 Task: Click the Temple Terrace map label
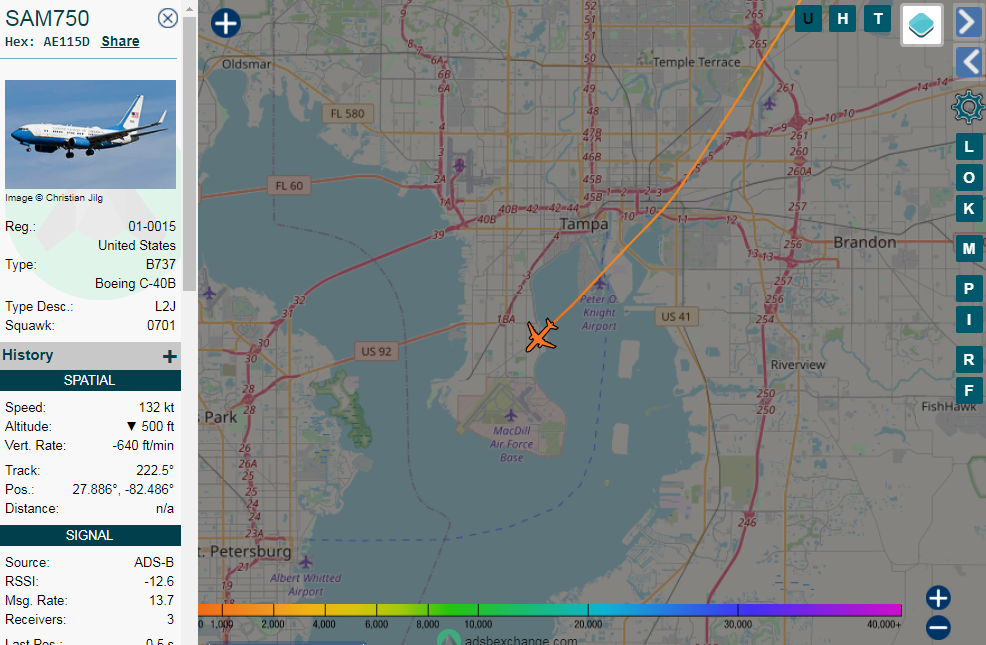click(696, 62)
